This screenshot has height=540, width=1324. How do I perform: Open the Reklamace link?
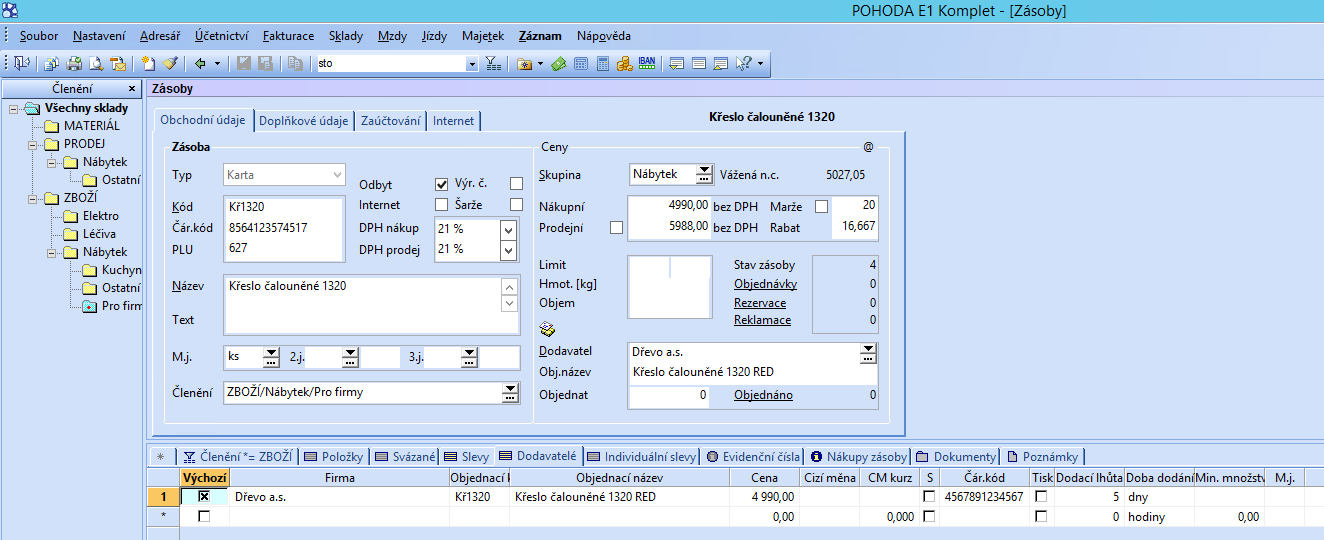pyautogui.click(x=763, y=320)
